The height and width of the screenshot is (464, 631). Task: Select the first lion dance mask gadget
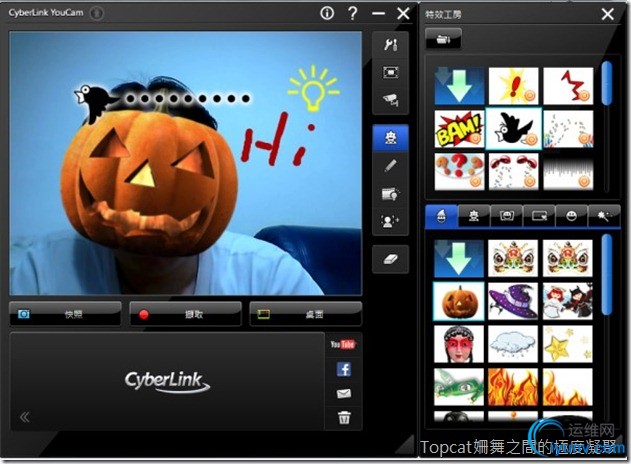[x=513, y=258]
